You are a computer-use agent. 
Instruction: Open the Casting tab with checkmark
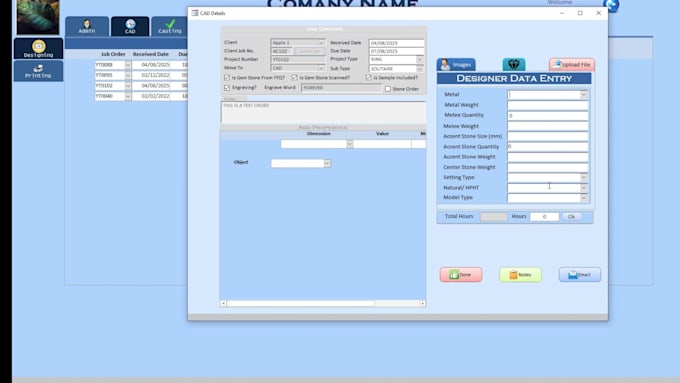170,26
